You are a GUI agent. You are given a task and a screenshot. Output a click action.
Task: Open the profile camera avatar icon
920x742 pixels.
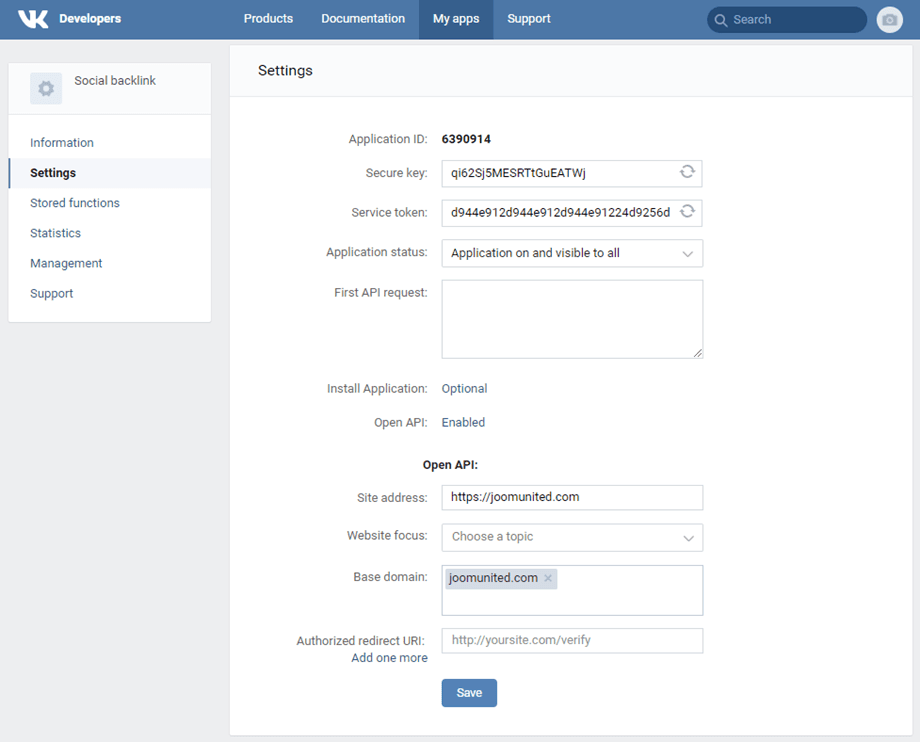pyautogui.click(x=889, y=20)
